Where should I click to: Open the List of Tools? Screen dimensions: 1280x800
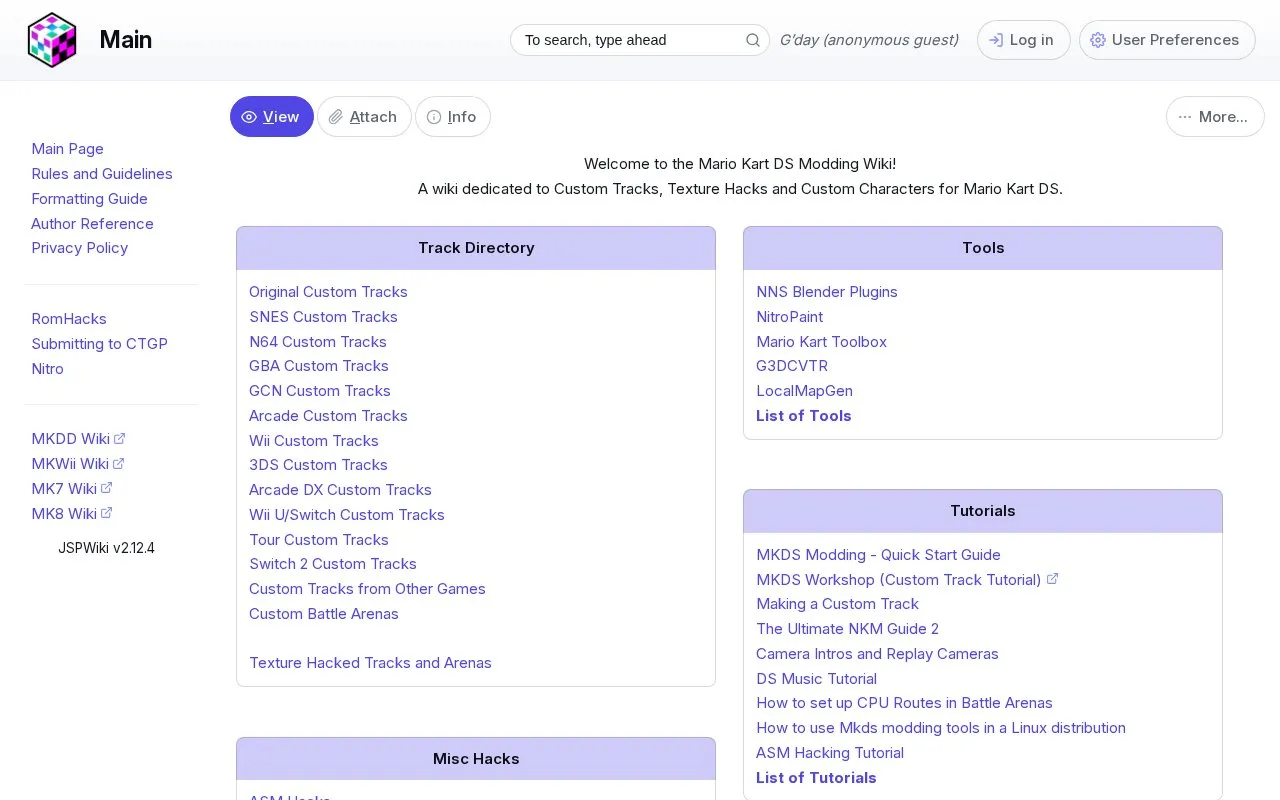point(804,416)
